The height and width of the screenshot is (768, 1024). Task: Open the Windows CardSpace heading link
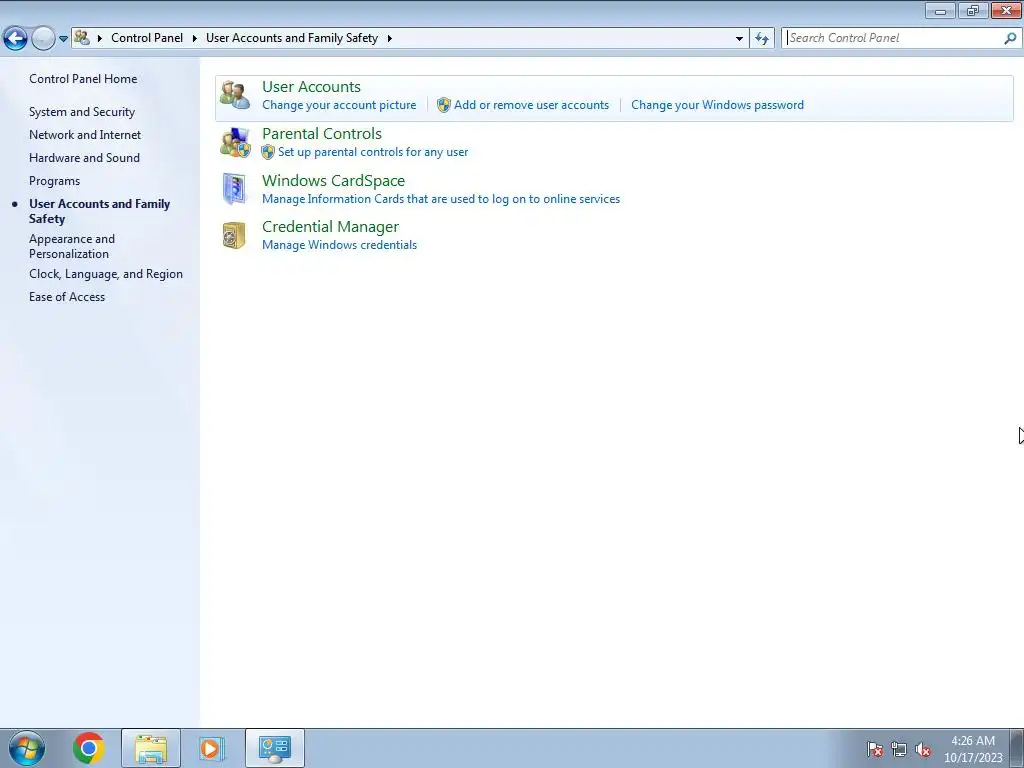pyautogui.click(x=333, y=181)
